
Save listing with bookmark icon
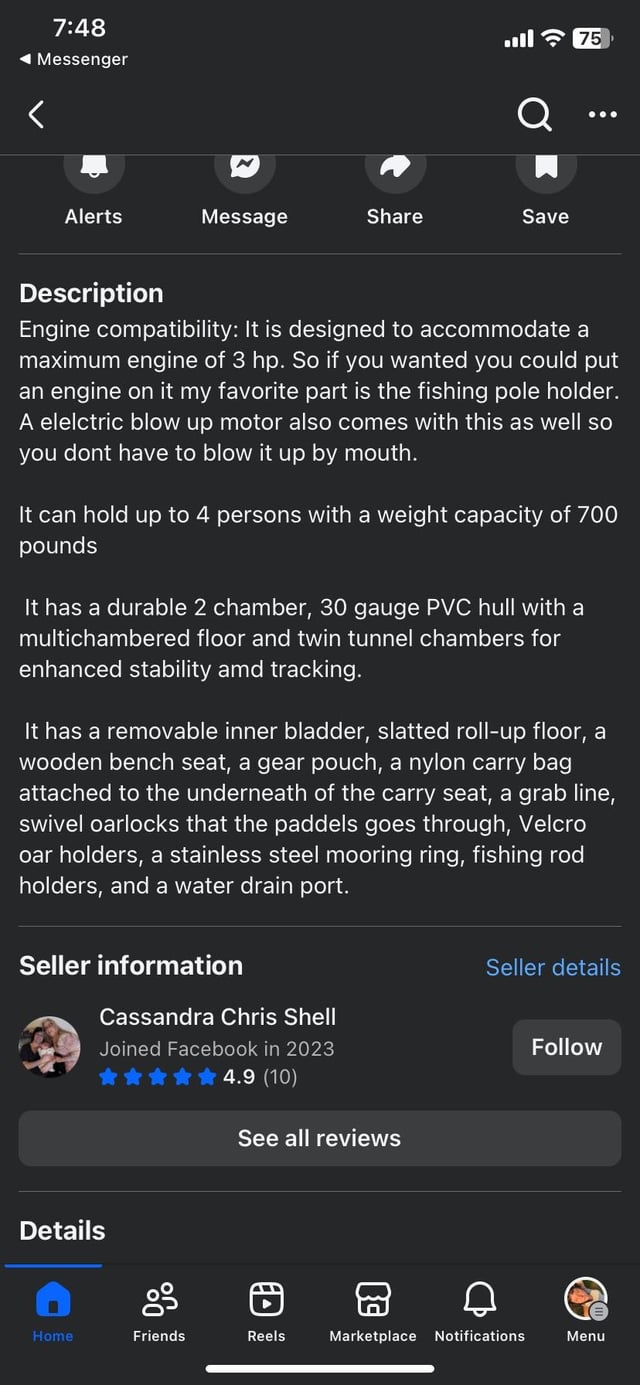545,170
